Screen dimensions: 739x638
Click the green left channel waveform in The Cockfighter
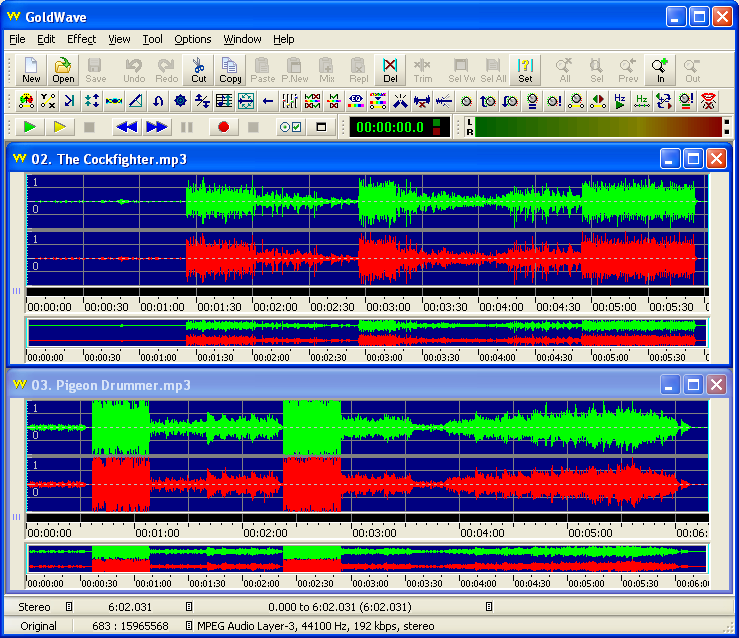tap(367, 201)
